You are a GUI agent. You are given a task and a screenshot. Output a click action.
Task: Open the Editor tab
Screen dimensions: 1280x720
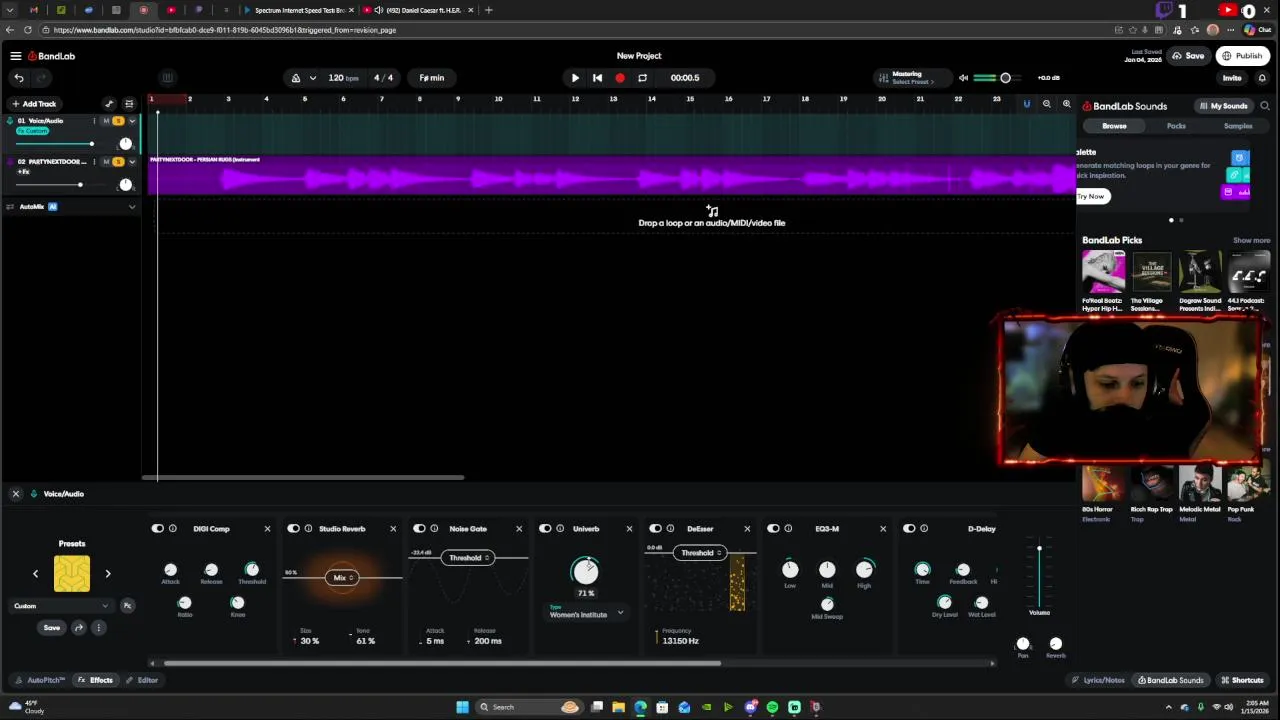pos(142,680)
